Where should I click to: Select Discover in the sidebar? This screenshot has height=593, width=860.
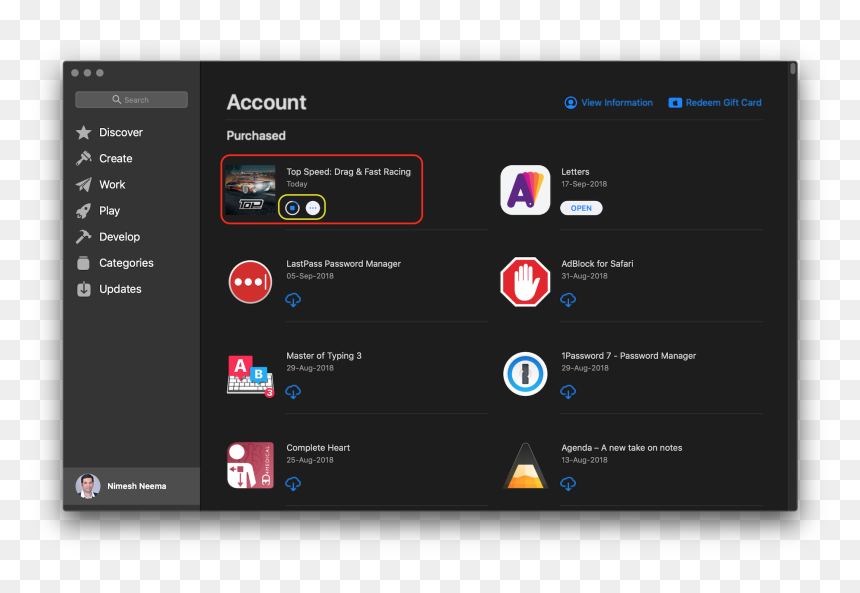coord(121,132)
